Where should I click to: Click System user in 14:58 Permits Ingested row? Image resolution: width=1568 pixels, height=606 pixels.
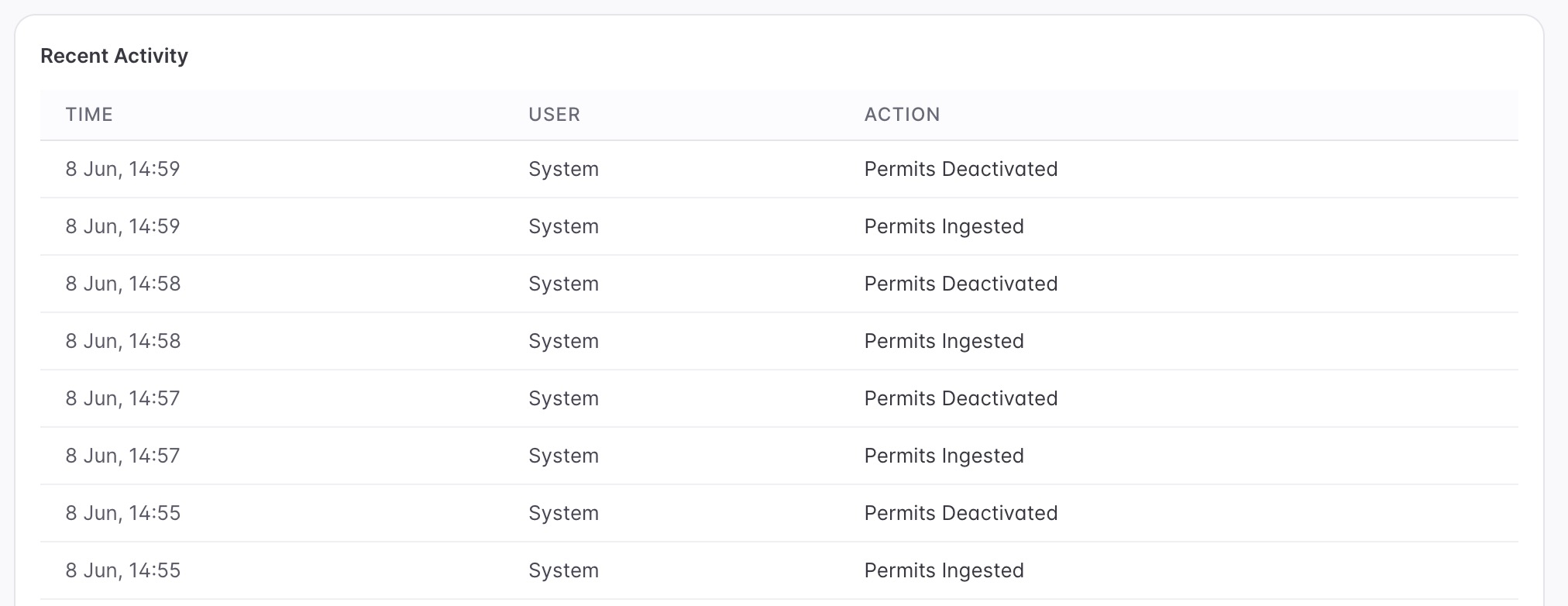click(563, 341)
